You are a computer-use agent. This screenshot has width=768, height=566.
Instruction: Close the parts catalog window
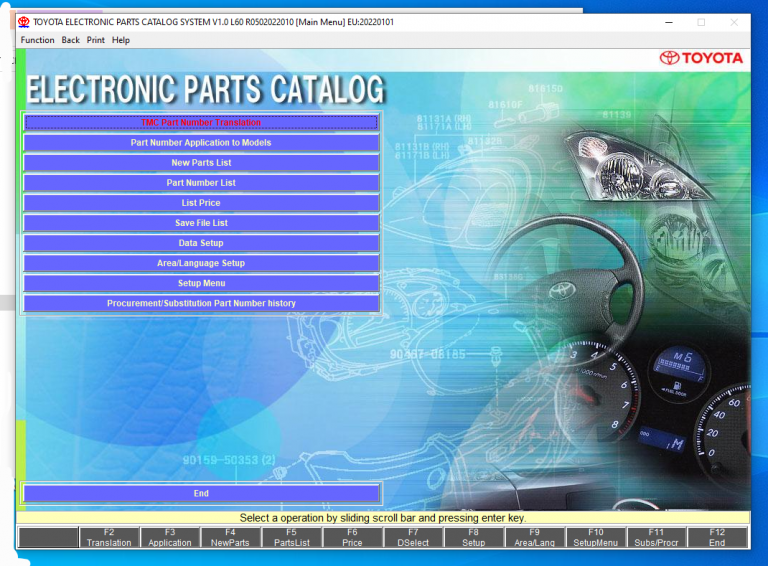(x=734, y=23)
